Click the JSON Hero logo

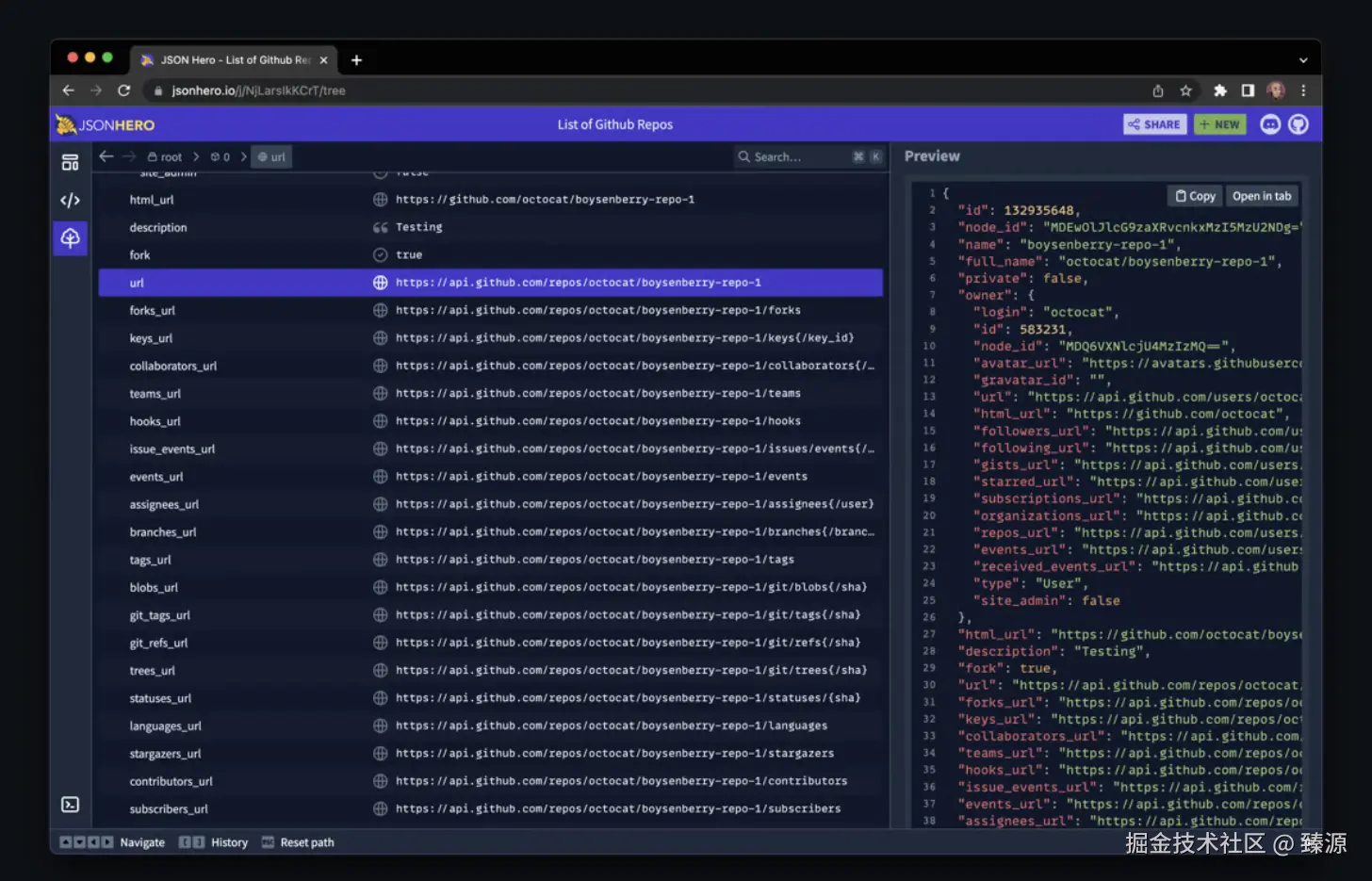coord(105,124)
